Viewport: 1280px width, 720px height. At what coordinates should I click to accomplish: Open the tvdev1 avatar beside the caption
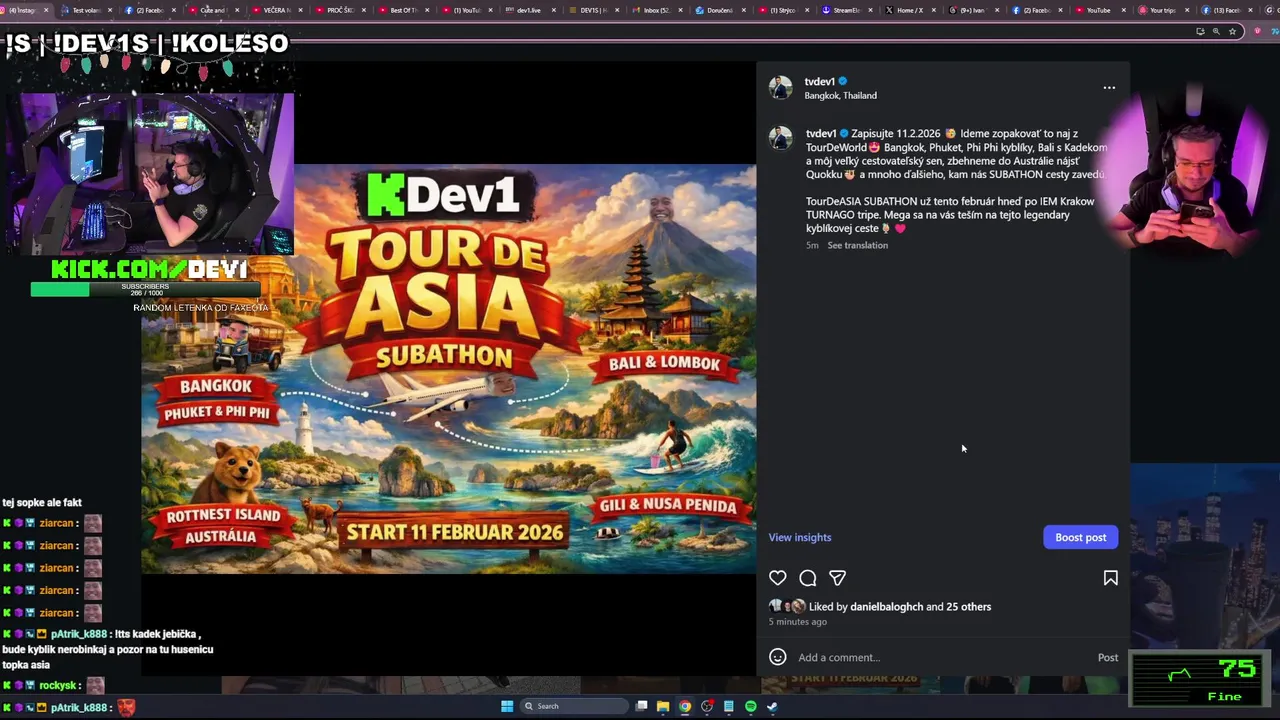(x=780, y=138)
